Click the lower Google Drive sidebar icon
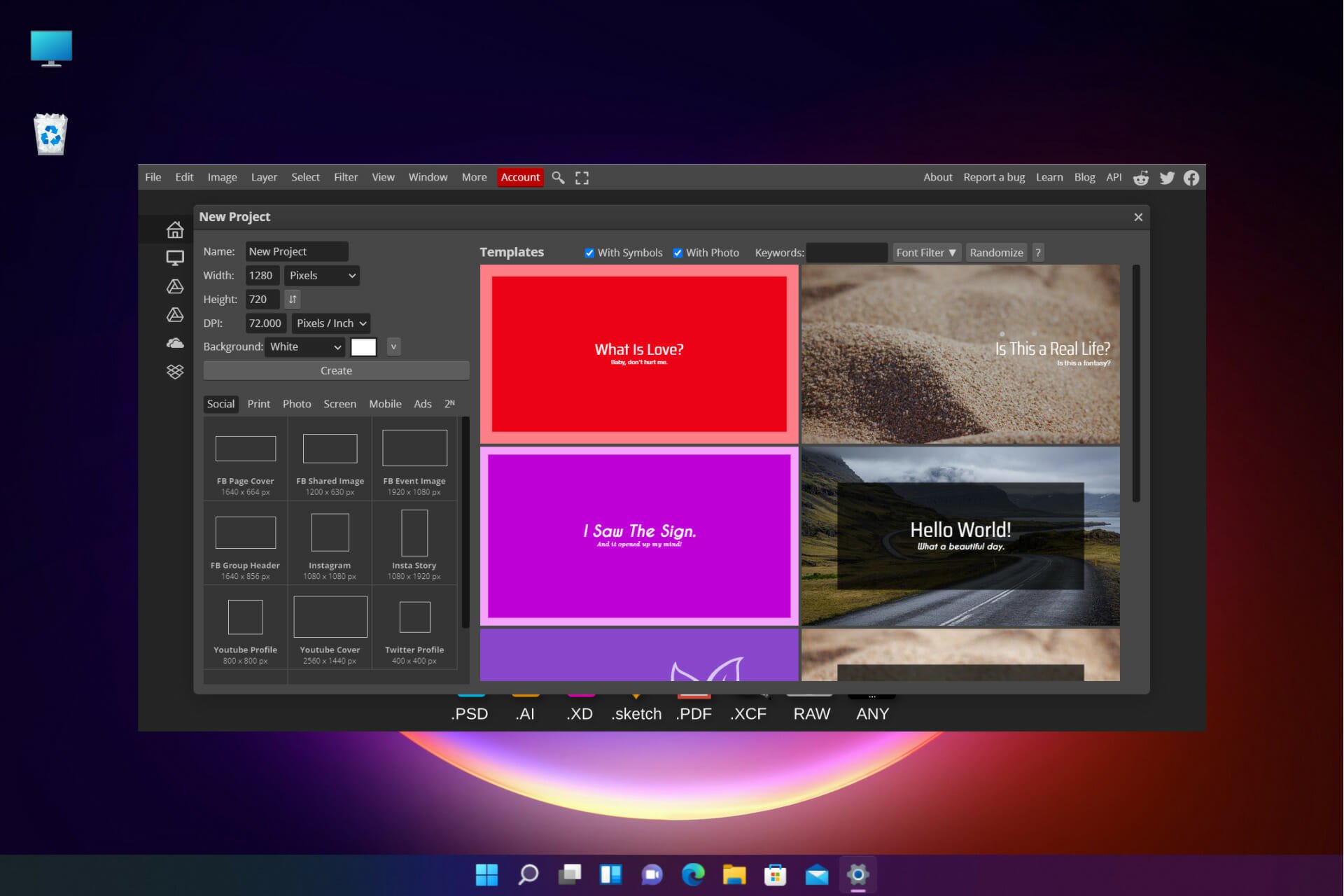 175,315
